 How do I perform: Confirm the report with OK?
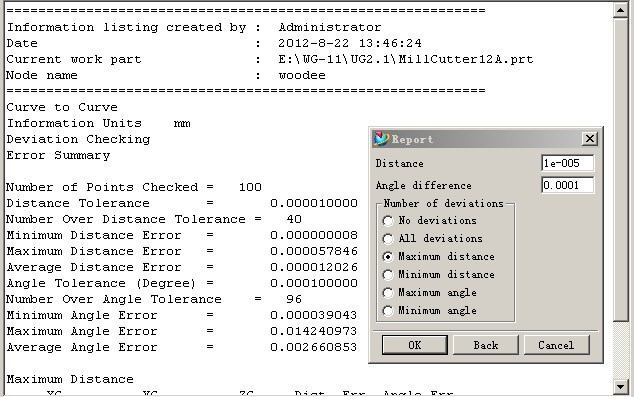click(414, 345)
